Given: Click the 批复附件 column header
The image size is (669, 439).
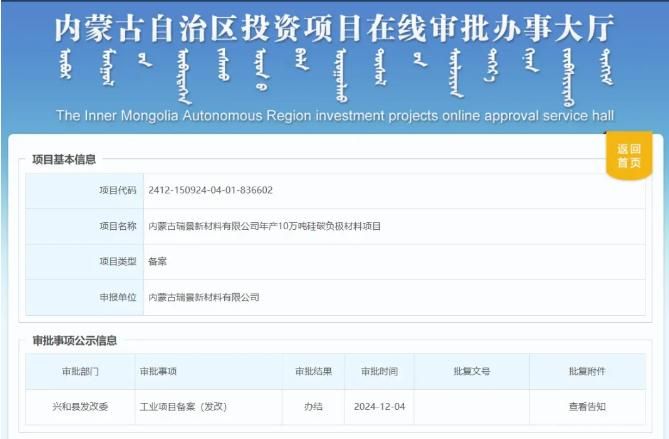Looking at the screenshot, I should [587, 372].
